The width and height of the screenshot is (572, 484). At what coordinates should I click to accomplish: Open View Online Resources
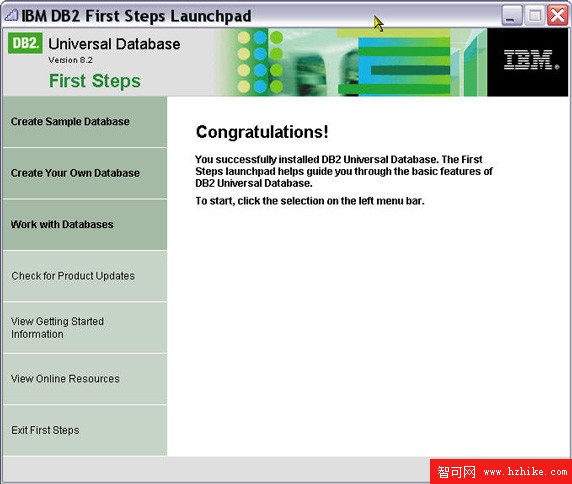[x=85, y=379]
